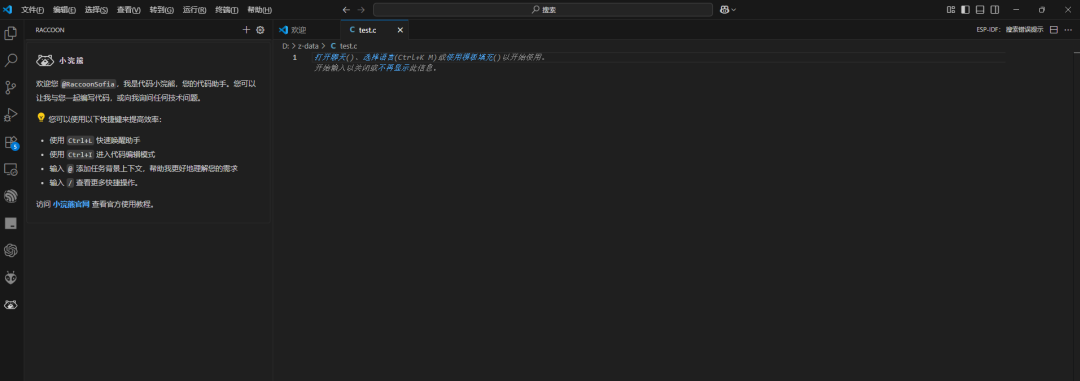The image size is (1080, 381).
Task: Open the ChatGPT icon in activity bar
Action: point(10,250)
